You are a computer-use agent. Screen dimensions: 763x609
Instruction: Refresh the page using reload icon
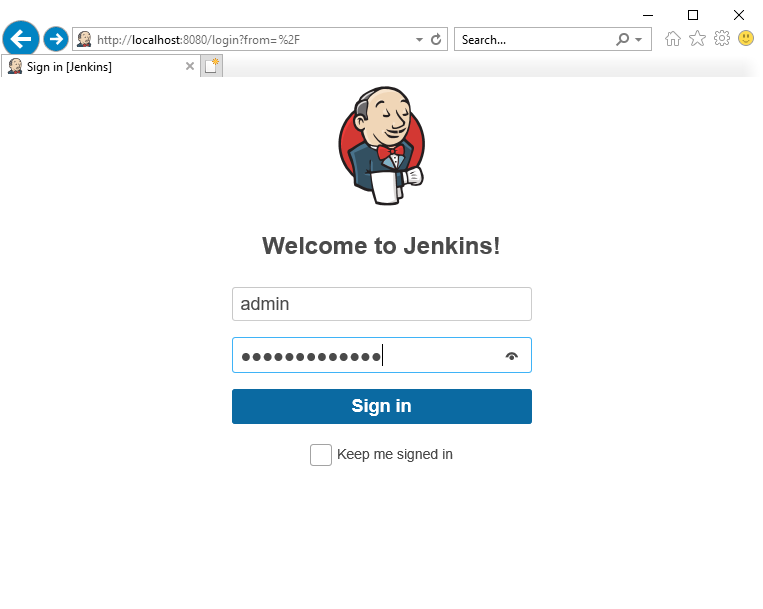tap(436, 39)
